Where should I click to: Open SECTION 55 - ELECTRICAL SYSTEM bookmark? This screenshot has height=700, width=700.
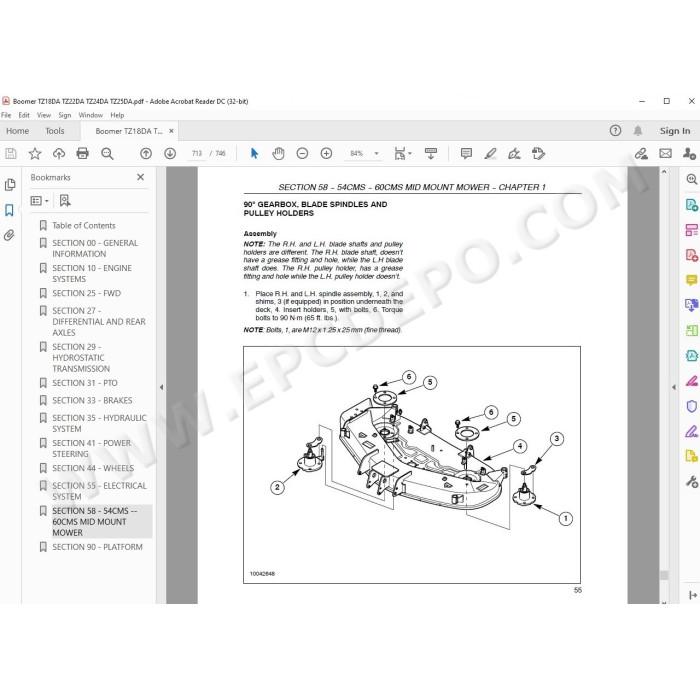coord(99,491)
